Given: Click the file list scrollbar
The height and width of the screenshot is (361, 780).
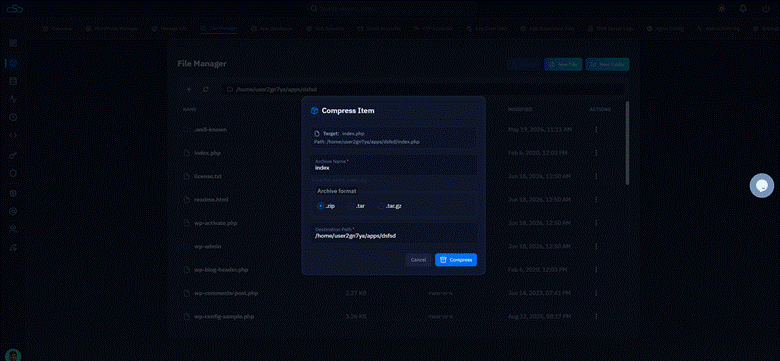Looking at the screenshot, I should [x=627, y=143].
